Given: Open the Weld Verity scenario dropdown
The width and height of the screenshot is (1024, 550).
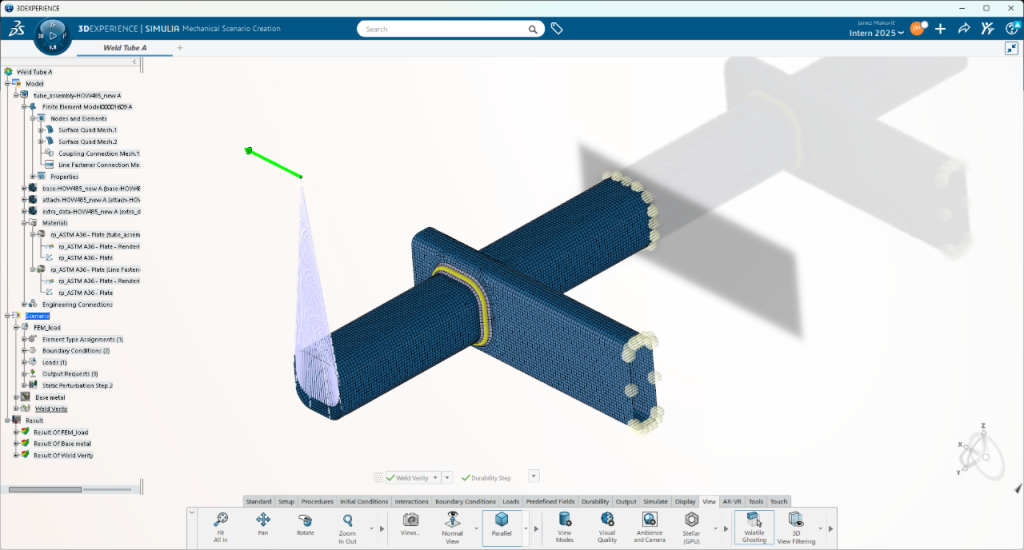Looking at the screenshot, I should tap(435, 477).
